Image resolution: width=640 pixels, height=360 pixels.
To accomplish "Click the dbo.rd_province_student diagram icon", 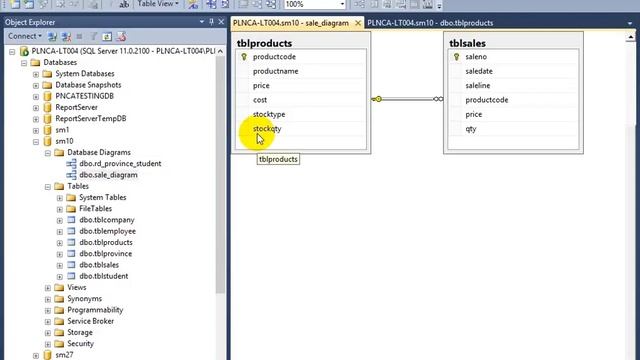I will 71,163.
